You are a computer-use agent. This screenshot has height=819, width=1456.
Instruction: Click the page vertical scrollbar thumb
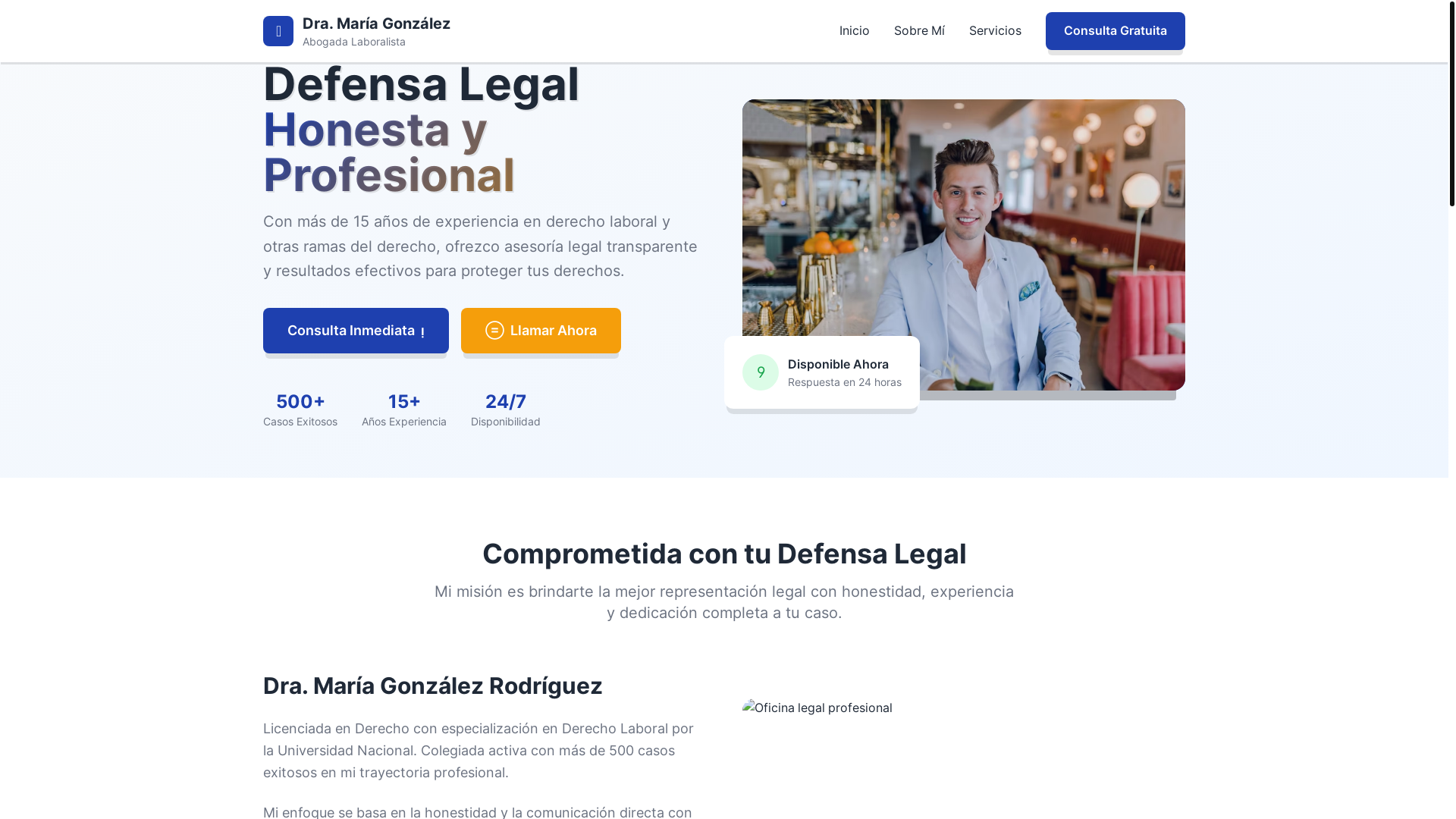(x=1451, y=103)
